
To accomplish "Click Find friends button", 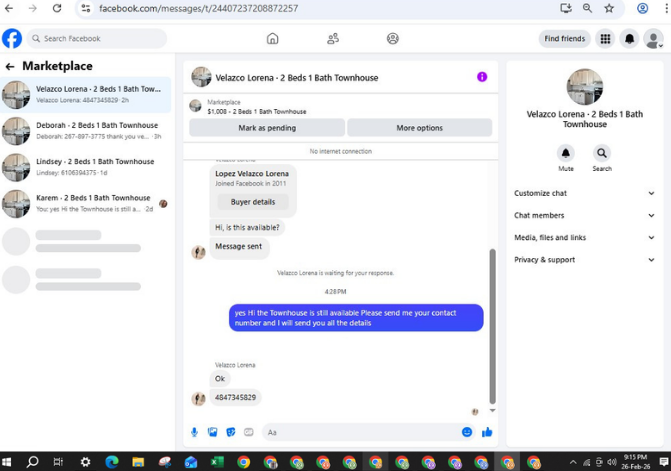I will 564,39.
